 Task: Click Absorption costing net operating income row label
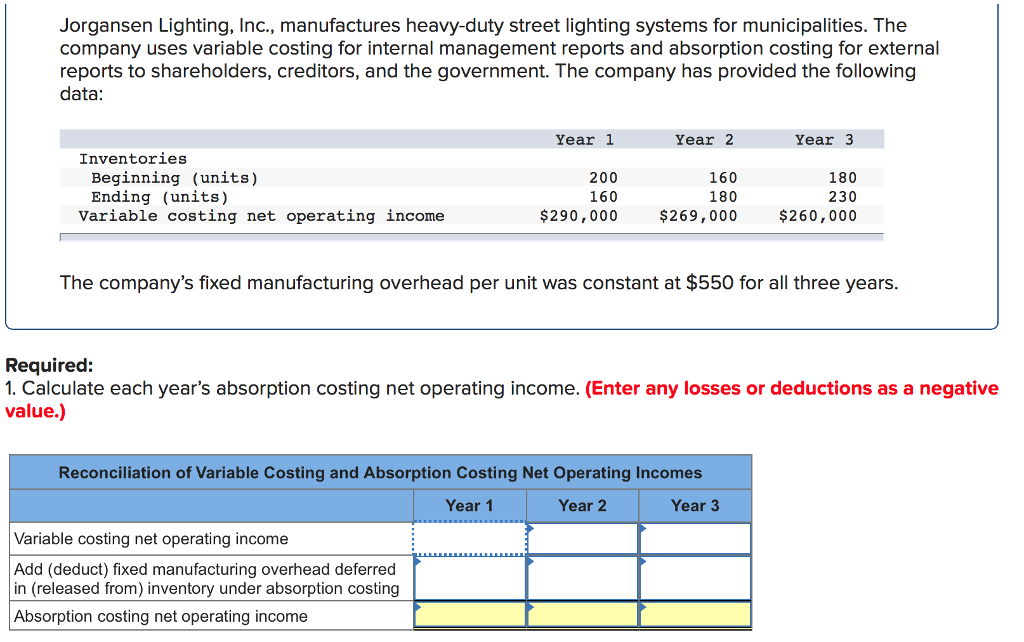pyautogui.click(x=161, y=616)
